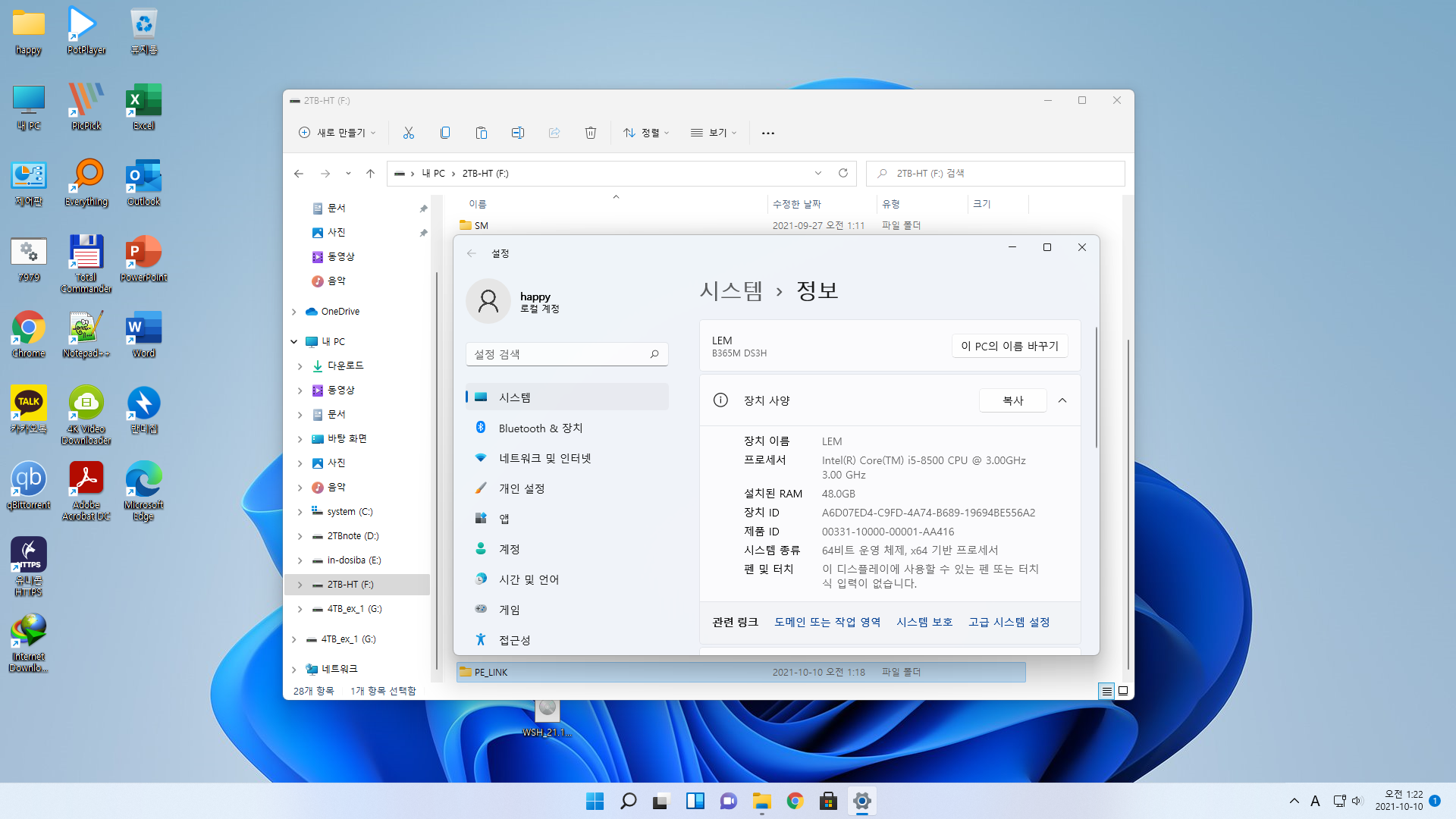
Task: Open Widgets from the taskbar
Action: pos(695,801)
